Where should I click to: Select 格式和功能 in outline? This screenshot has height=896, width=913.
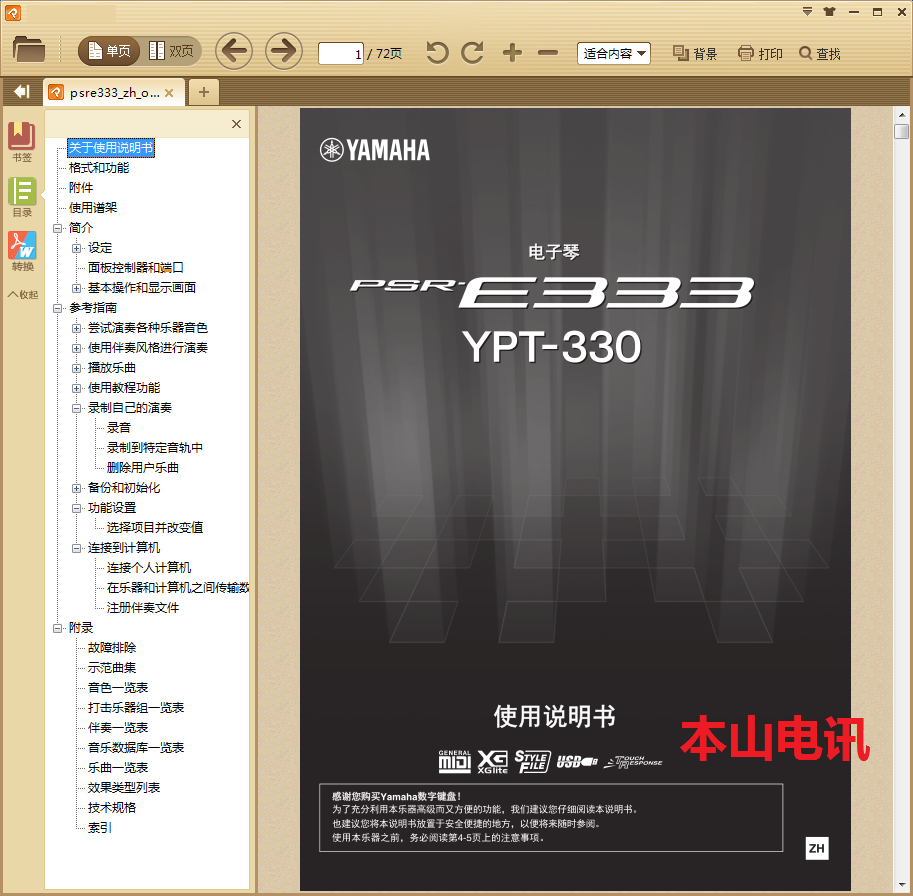click(x=99, y=168)
